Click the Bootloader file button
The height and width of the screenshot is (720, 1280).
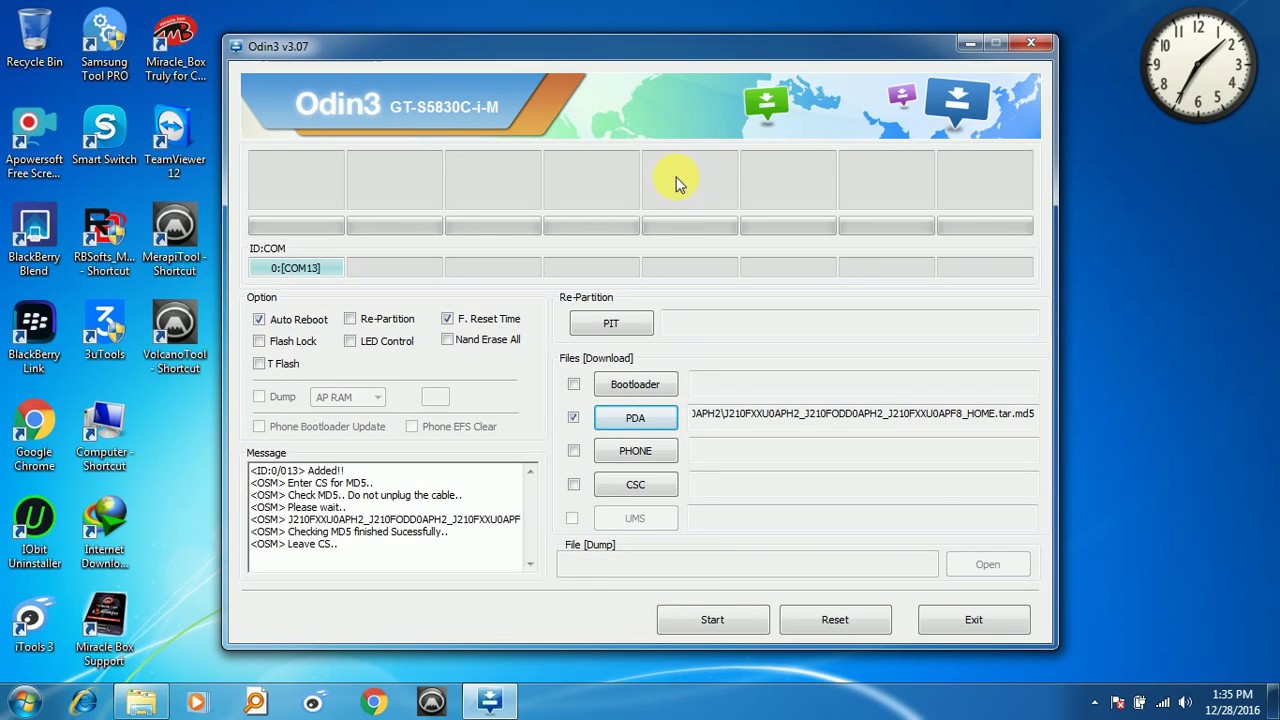[635, 384]
